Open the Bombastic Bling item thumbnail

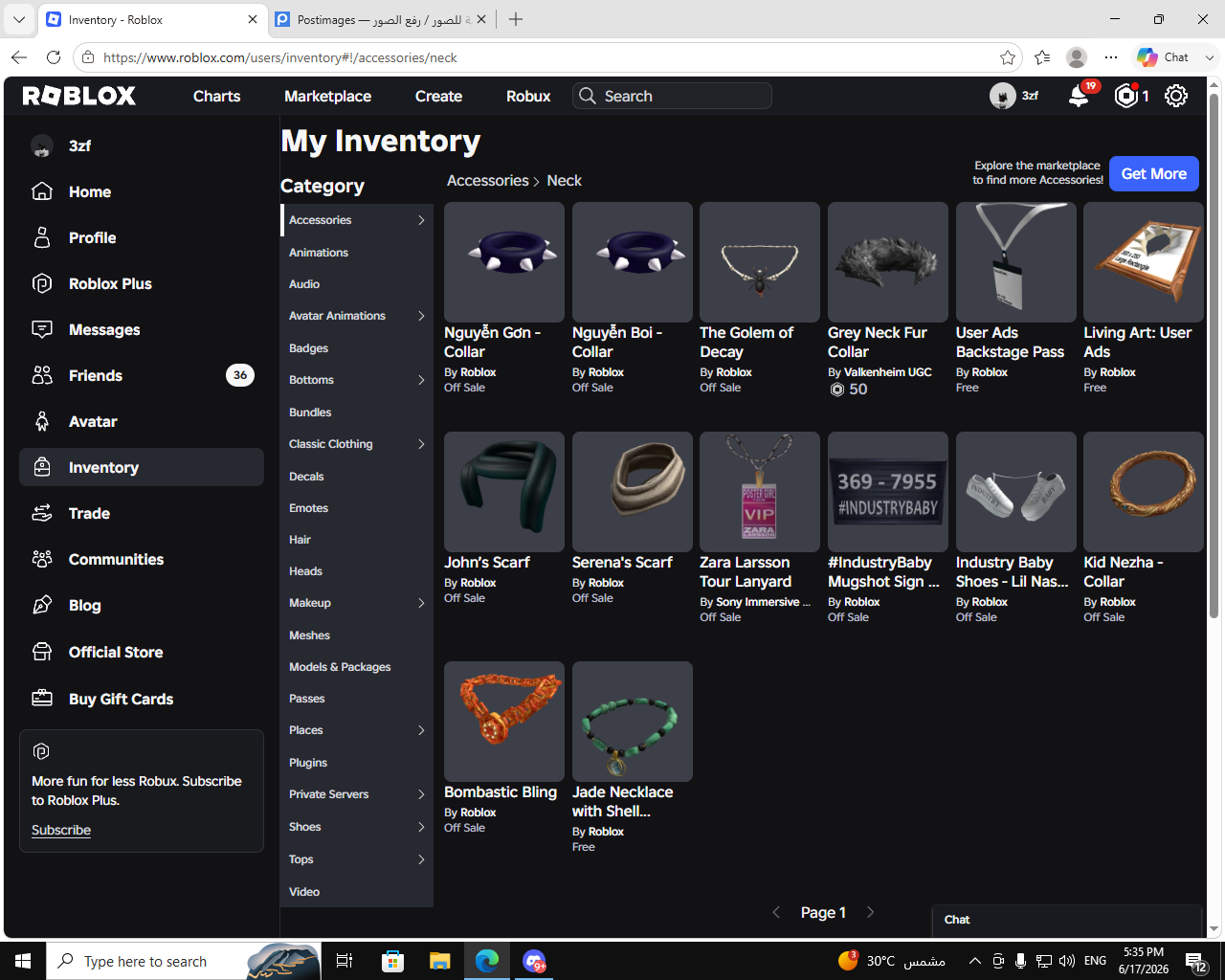tap(504, 722)
